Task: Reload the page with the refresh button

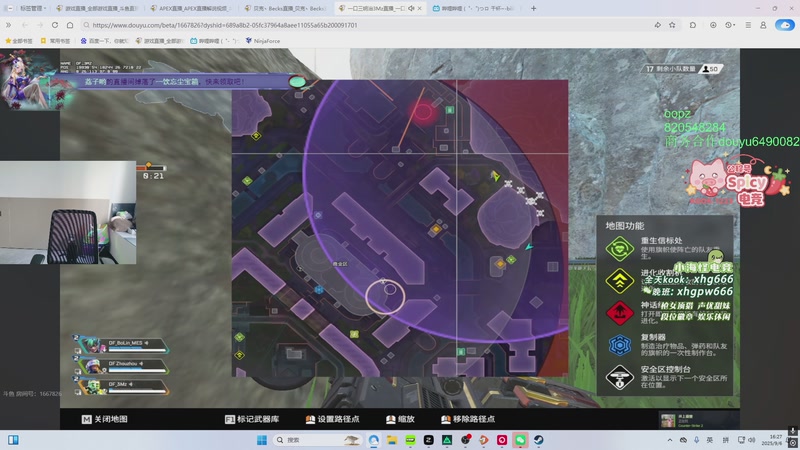Action: pyautogui.click(x=55, y=25)
